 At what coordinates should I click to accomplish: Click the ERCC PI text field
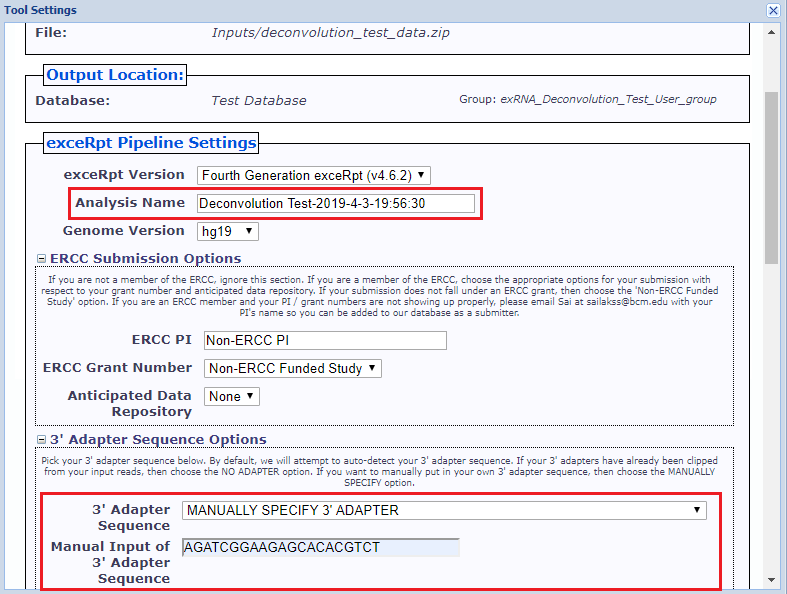pyautogui.click(x=325, y=340)
